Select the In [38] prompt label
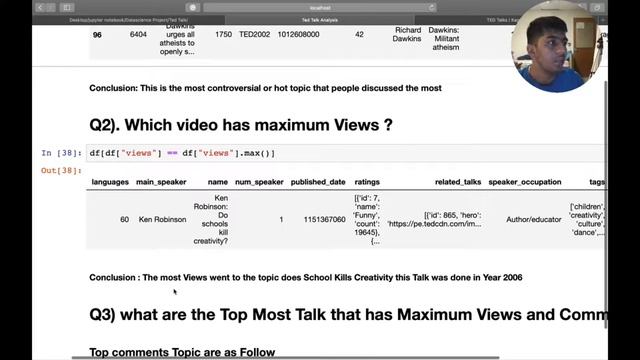 [61, 153]
